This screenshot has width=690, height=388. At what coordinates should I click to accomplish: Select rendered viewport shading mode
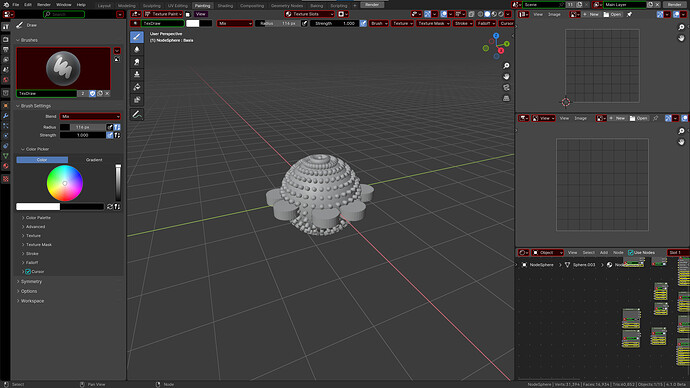pos(501,15)
